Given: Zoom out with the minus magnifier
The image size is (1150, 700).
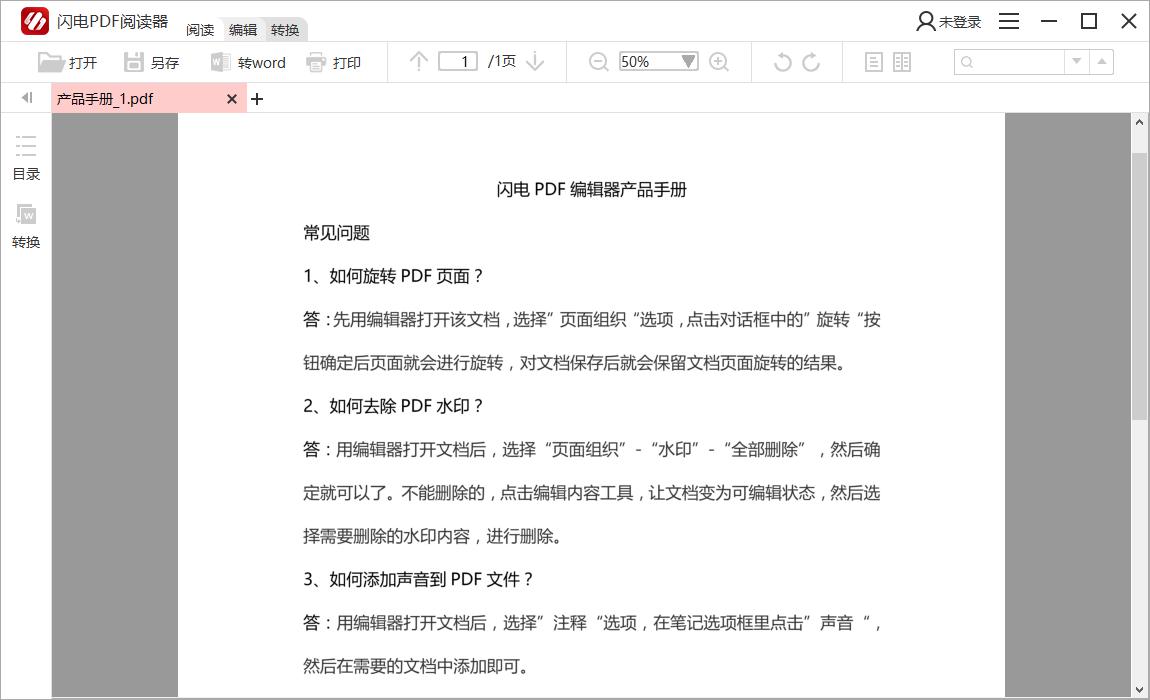Looking at the screenshot, I should tap(598, 62).
